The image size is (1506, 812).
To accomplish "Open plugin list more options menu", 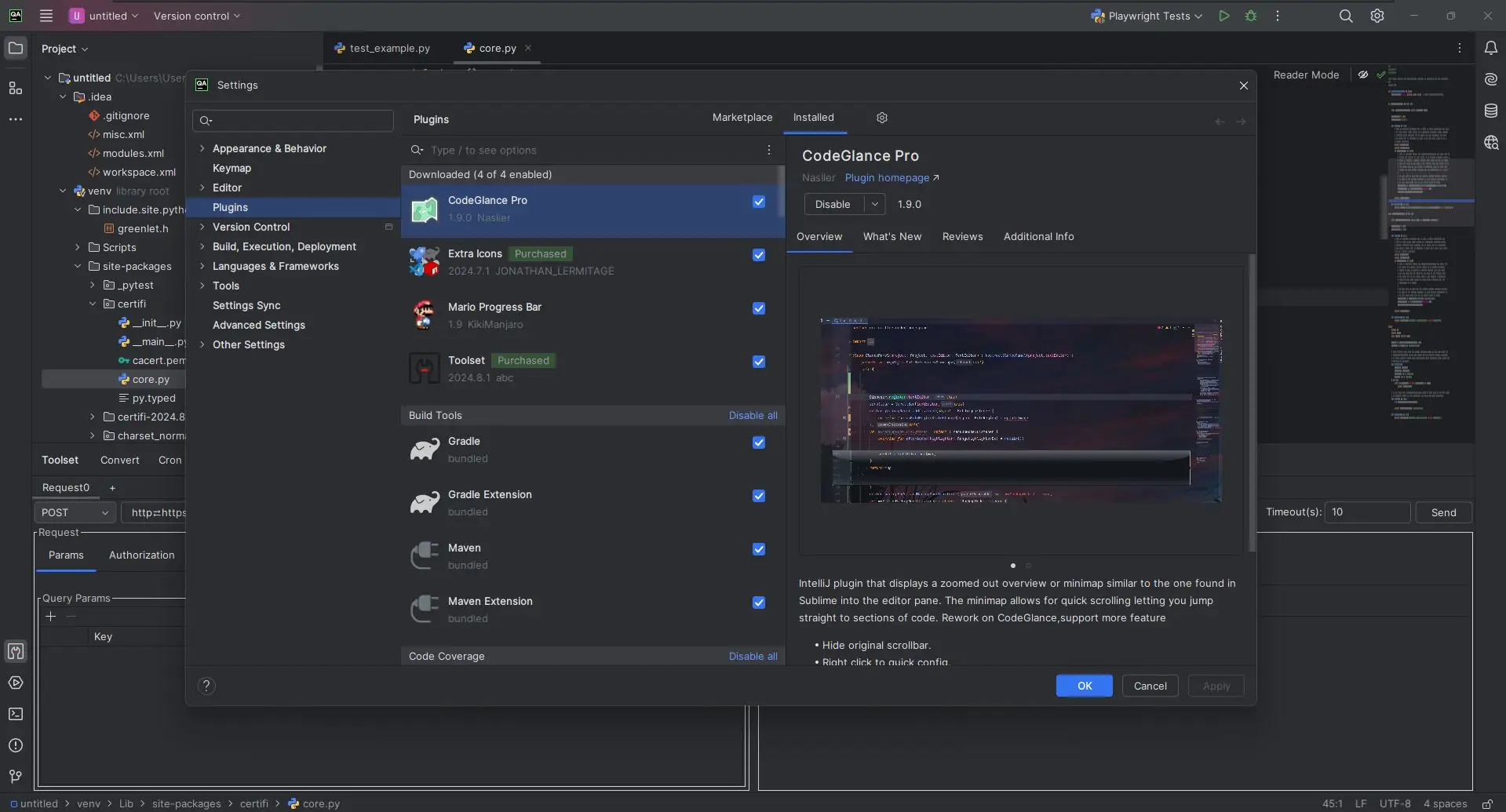I will [768, 150].
